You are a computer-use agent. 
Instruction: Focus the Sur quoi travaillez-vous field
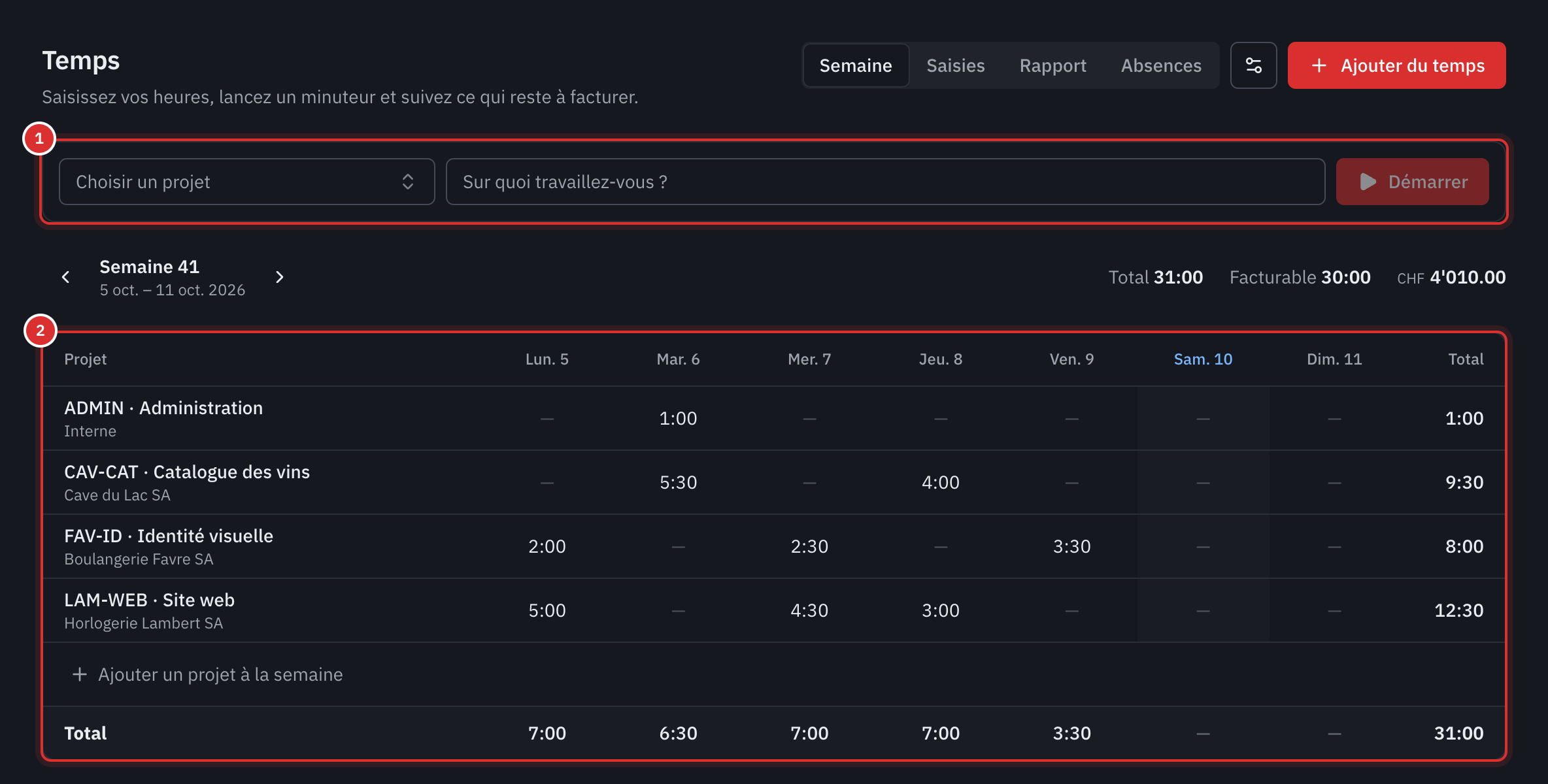click(885, 182)
